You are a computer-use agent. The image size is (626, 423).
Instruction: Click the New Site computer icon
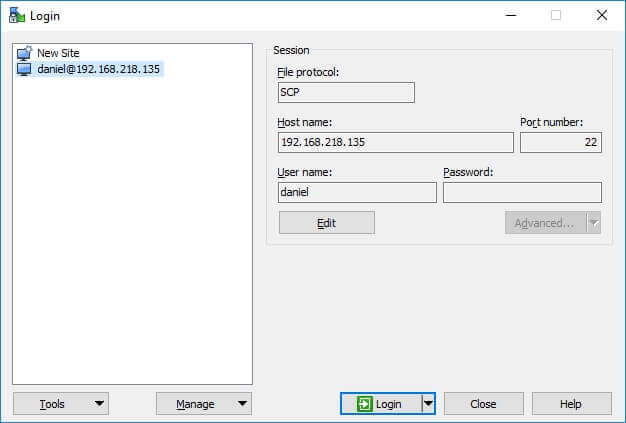(x=24, y=53)
